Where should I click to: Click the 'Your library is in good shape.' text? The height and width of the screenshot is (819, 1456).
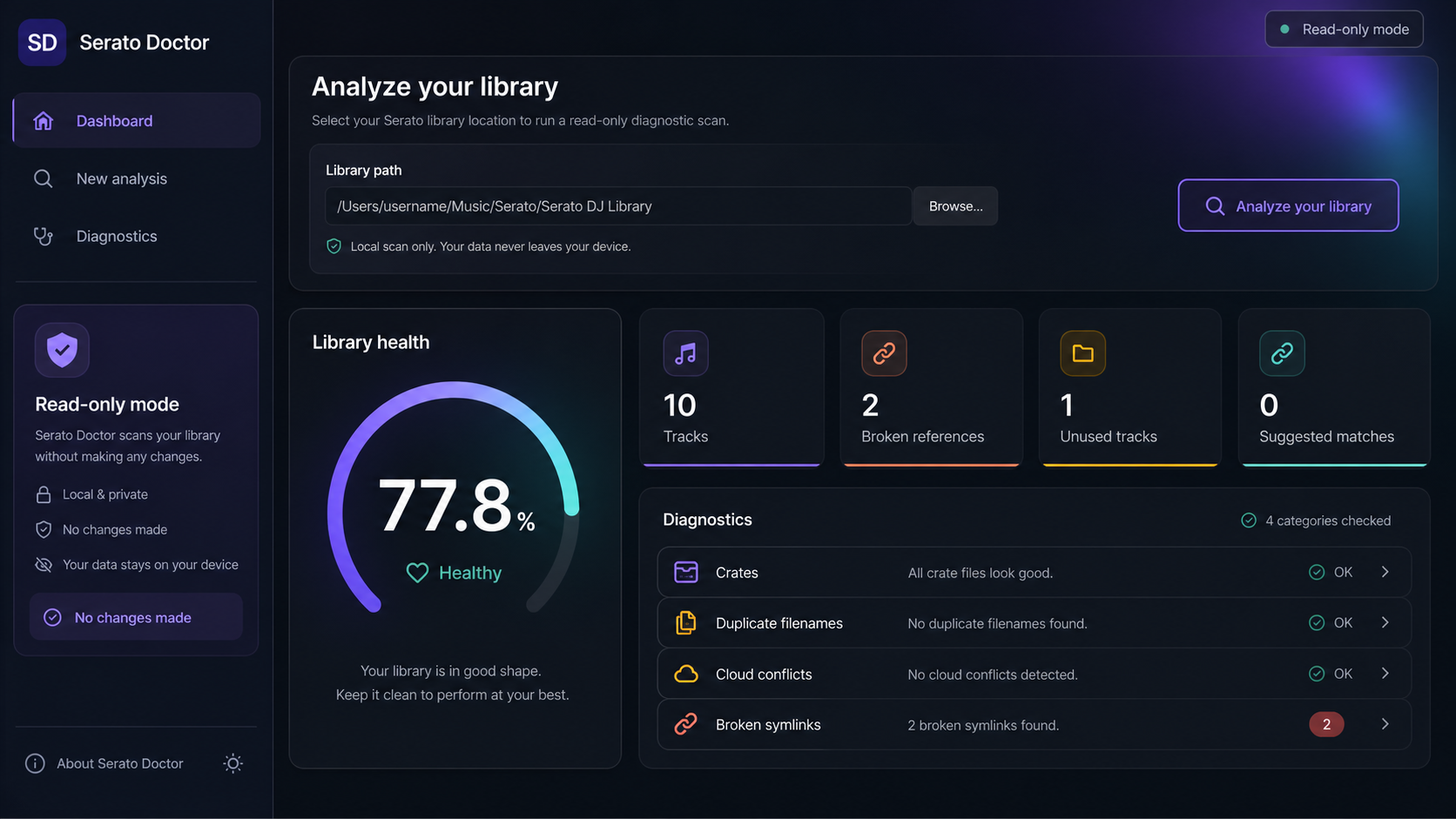pos(451,671)
